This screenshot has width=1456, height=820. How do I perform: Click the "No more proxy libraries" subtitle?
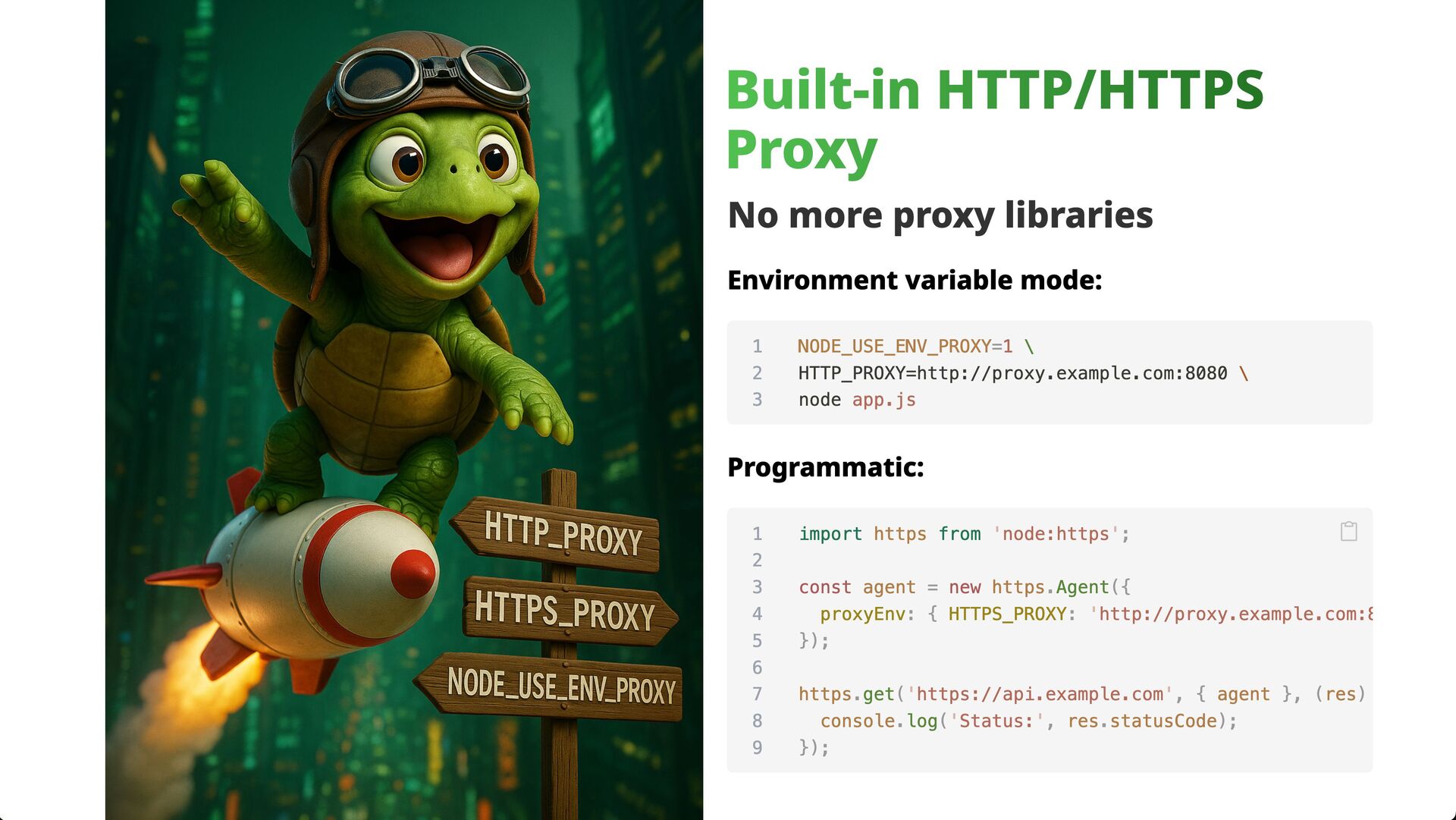[940, 215]
